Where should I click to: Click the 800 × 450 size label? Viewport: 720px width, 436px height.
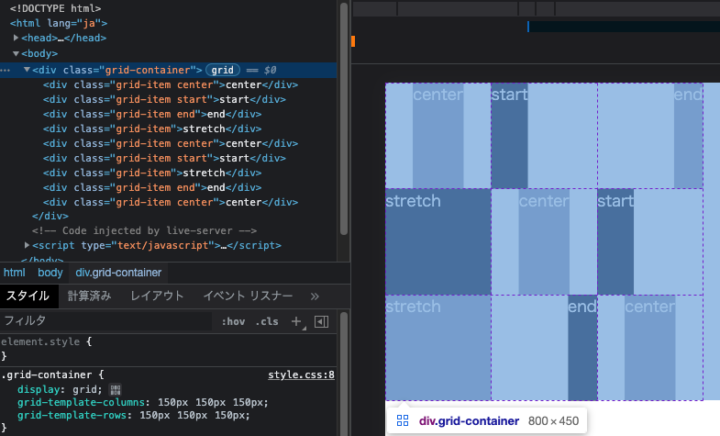(553, 421)
